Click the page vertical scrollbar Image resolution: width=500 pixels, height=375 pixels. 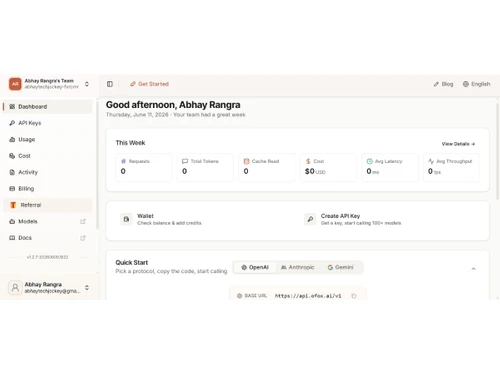coord(498,151)
